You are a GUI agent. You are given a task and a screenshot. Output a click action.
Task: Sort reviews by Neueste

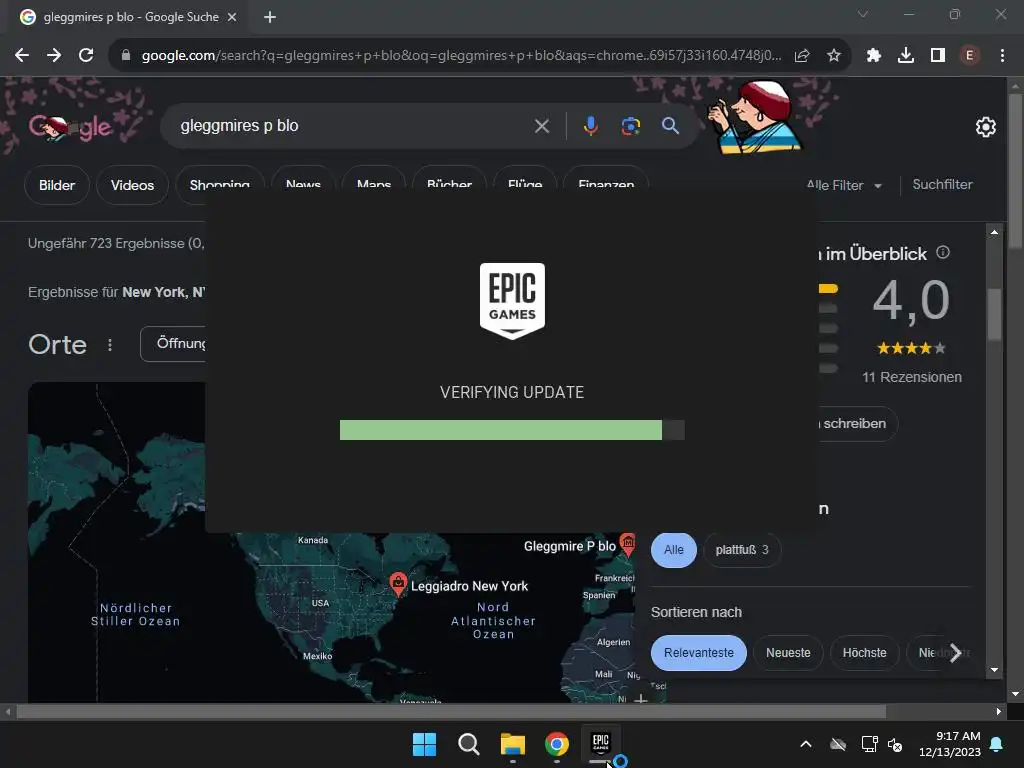[788, 653]
